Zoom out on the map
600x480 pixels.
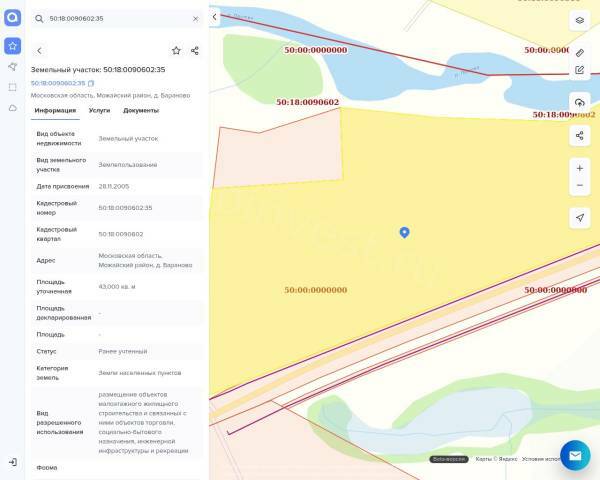pyautogui.click(x=579, y=186)
